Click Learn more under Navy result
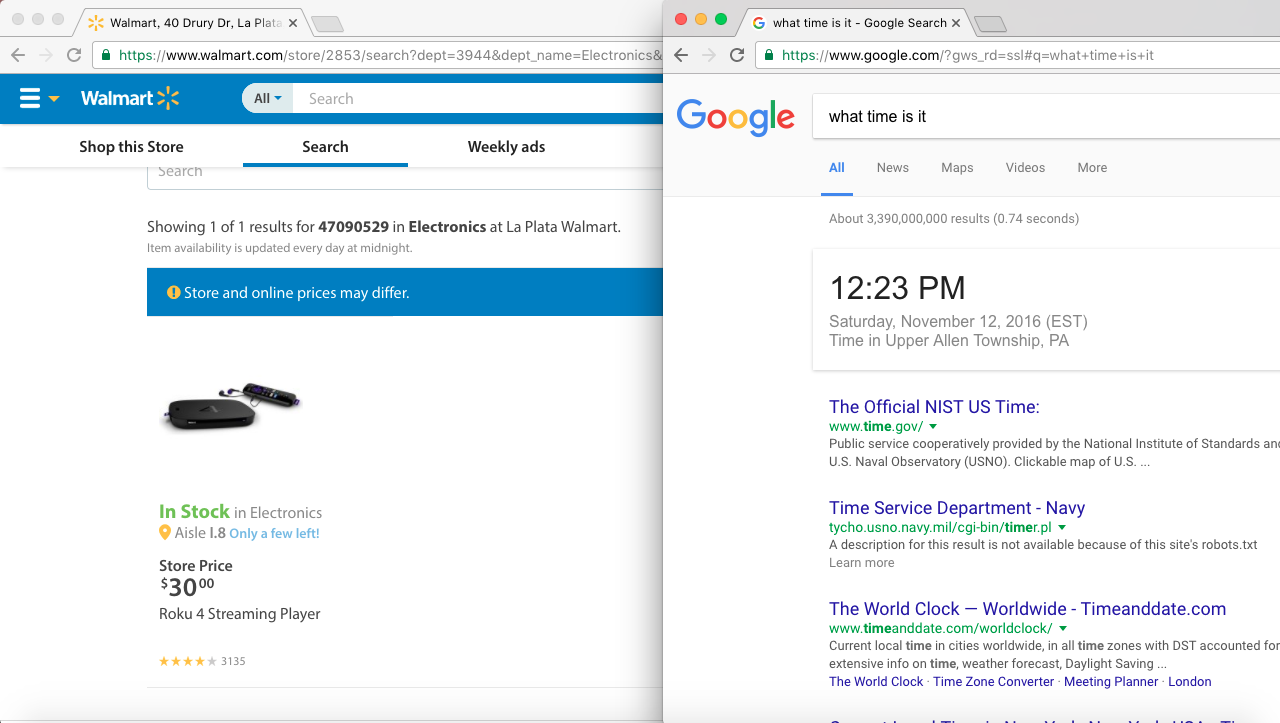Image resolution: width=1280 pixels, height=723 pixels. 861,563
